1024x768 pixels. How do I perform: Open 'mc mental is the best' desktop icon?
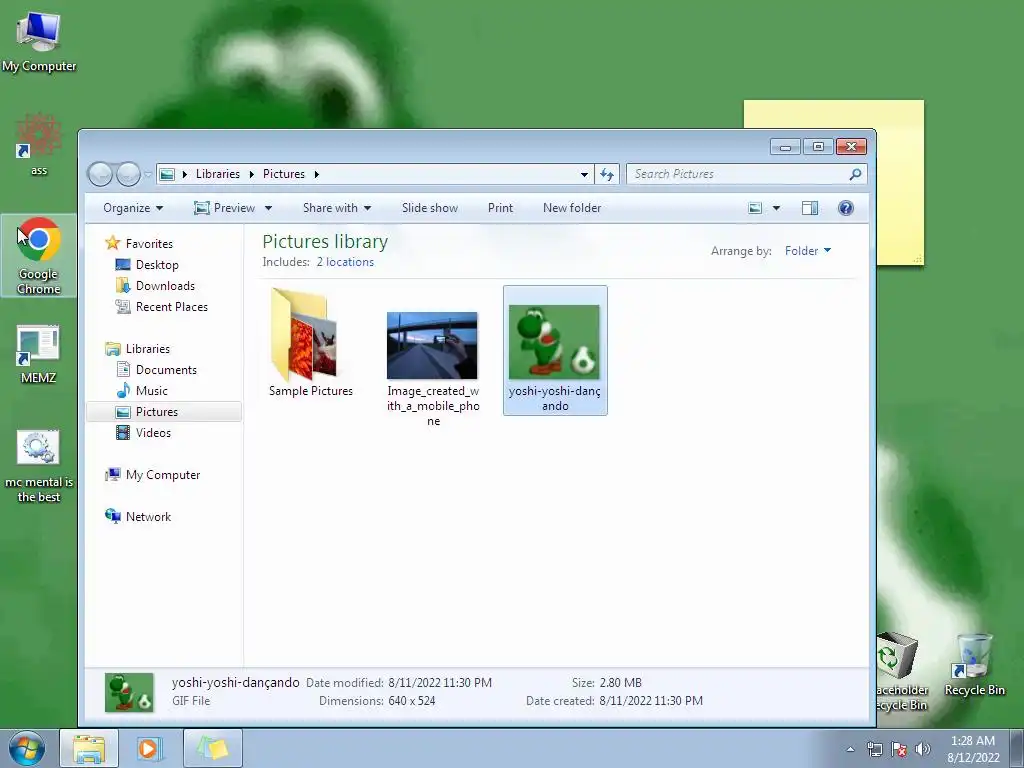click(39, 466)
